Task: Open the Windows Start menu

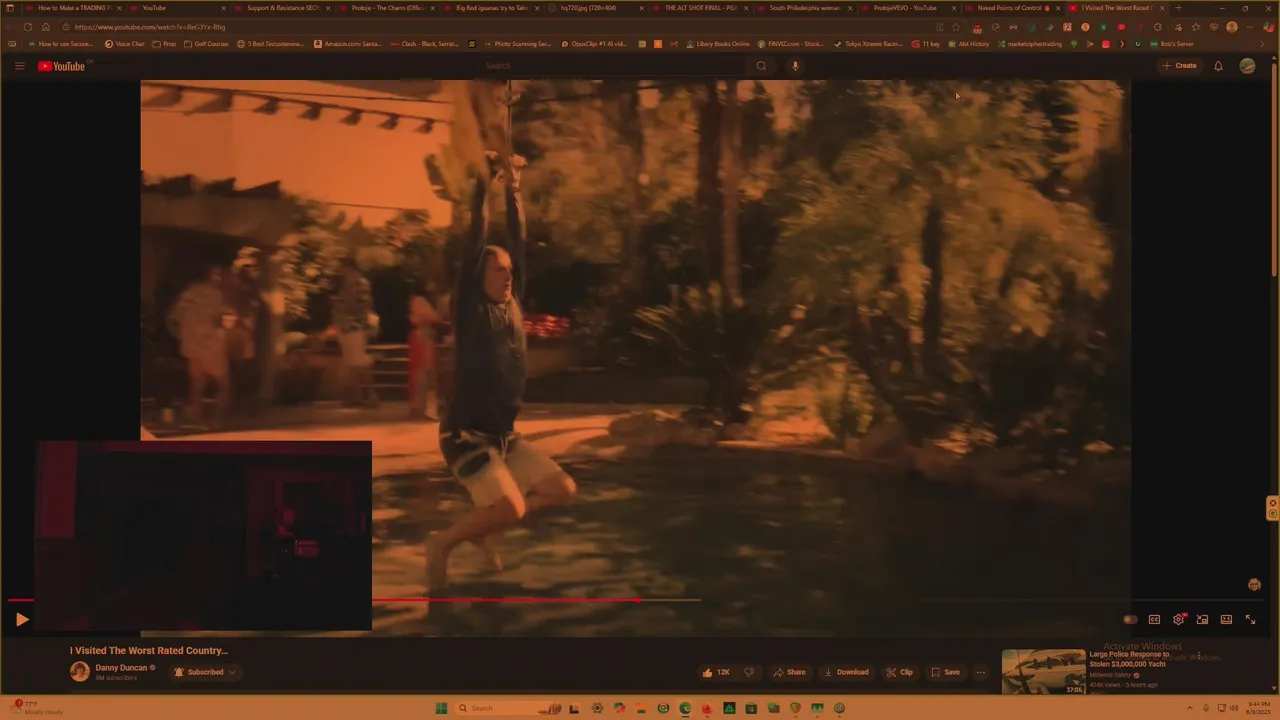Action: (x=441, y=708)
